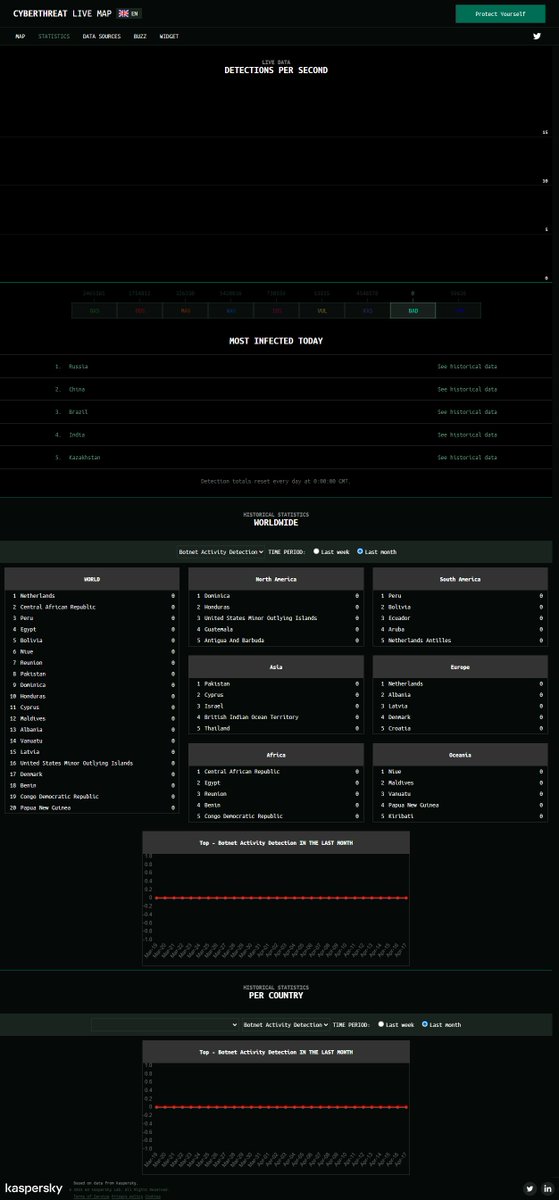
Task: Click Netherlands Antilles row
Action: [460, 640]
